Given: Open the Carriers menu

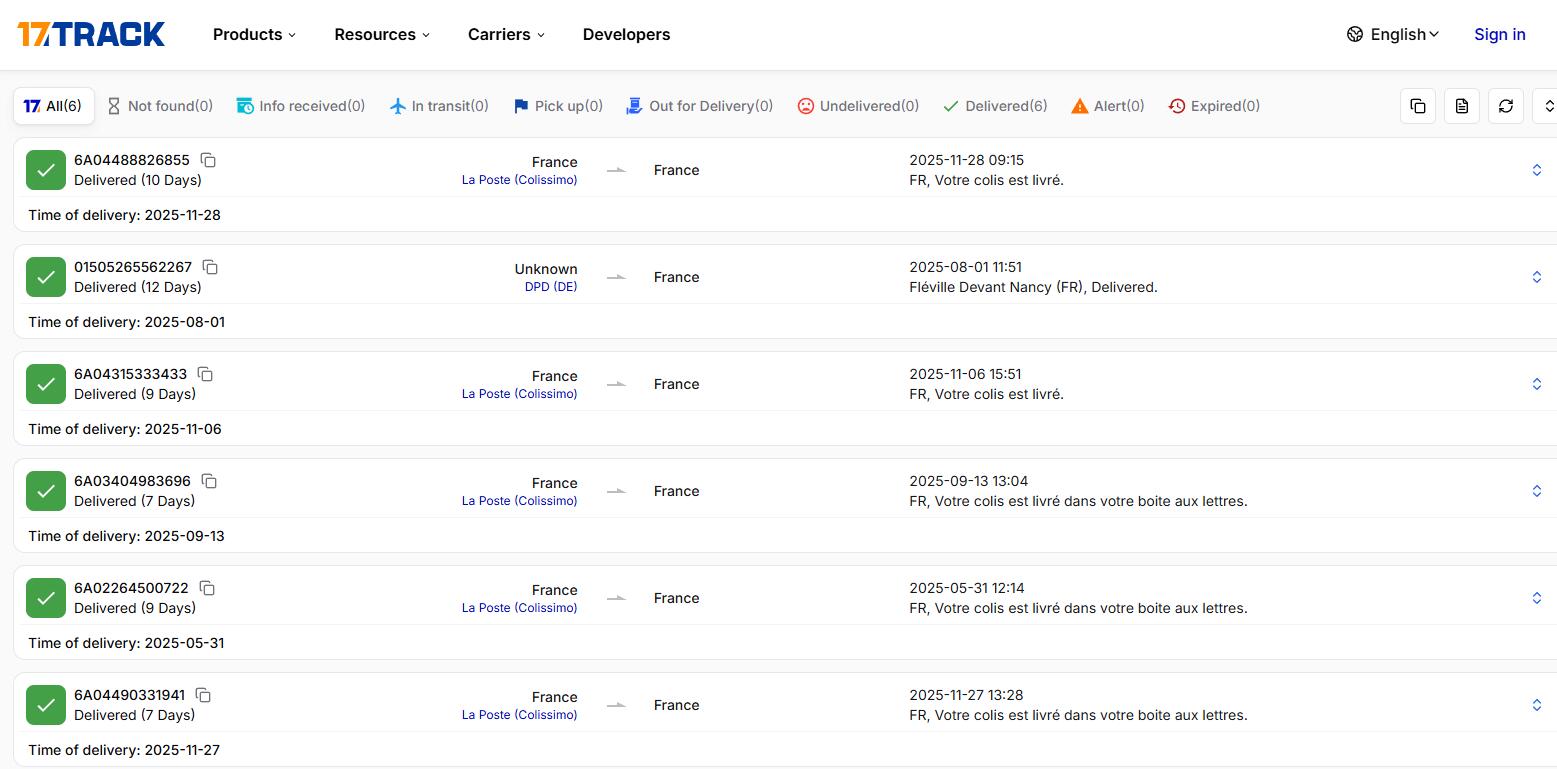Looking at the screenshot, I should pyautogui.click(x=505, y=34).
